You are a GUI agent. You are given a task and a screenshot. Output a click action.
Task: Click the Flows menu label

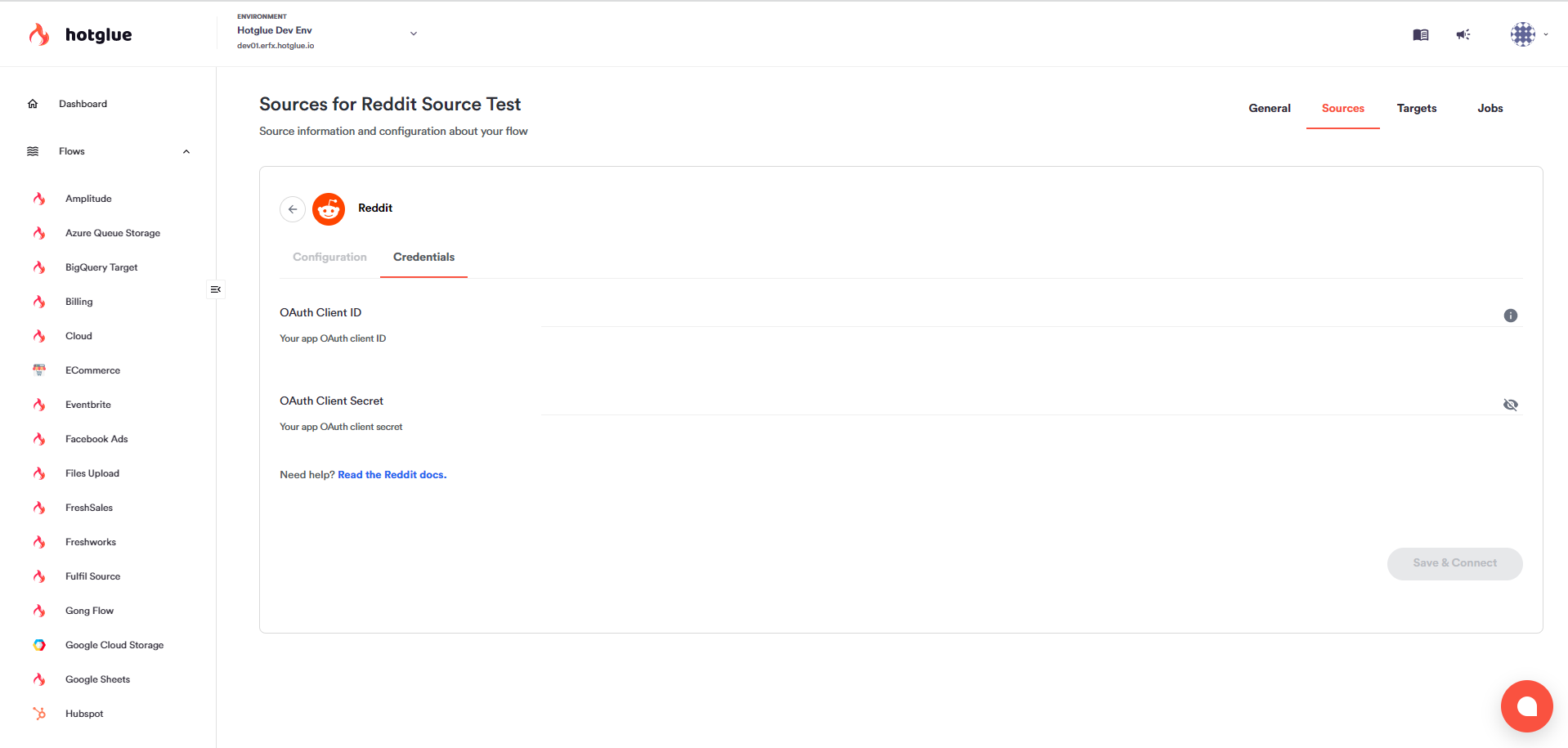click(x=72, y=151)
